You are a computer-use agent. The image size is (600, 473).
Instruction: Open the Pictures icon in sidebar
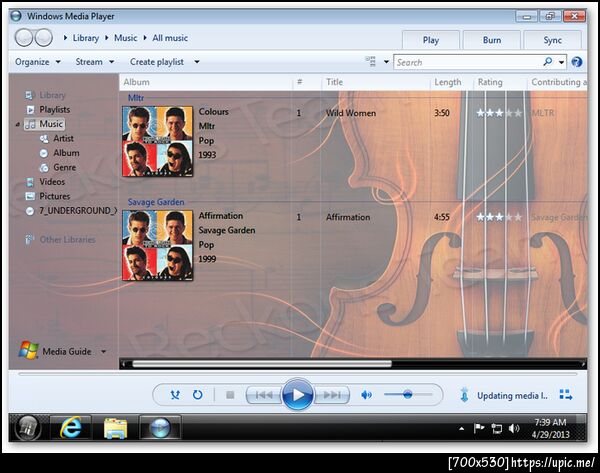30,196
